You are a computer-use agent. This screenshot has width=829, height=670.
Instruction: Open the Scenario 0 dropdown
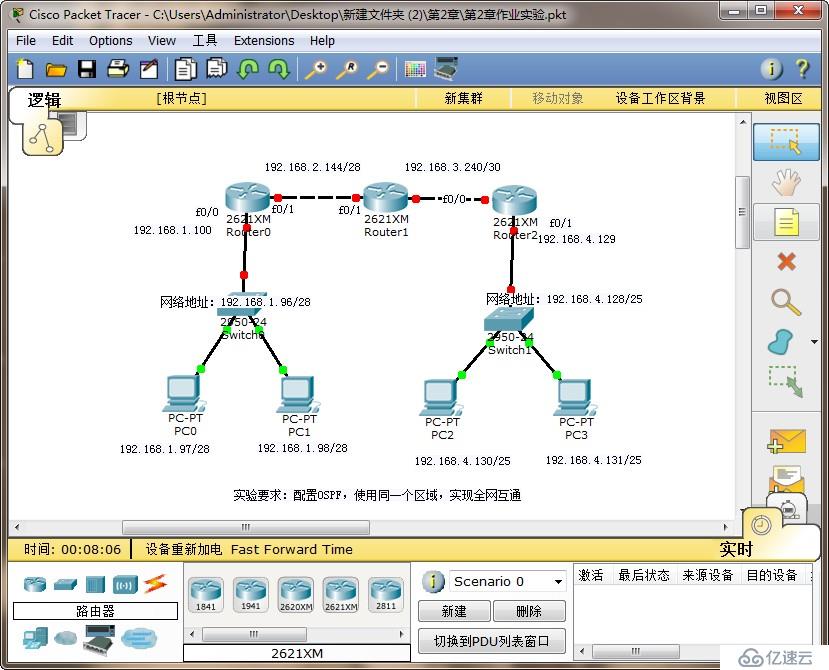(506, 581)
